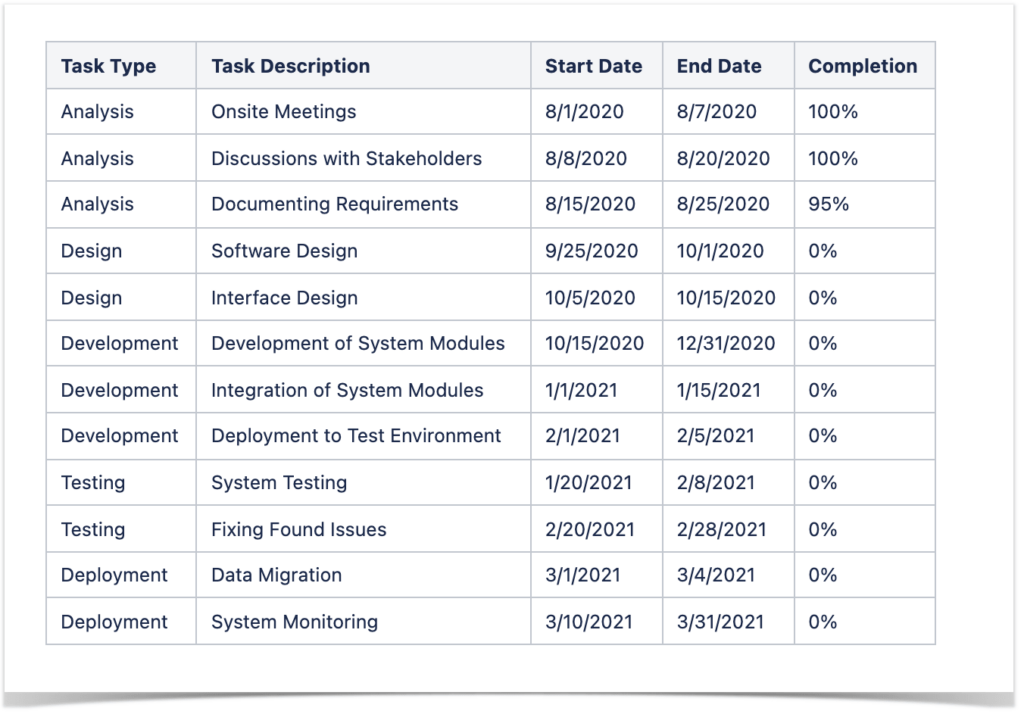Click the Completion column header
1024x714 pixels.
[863, 66]
